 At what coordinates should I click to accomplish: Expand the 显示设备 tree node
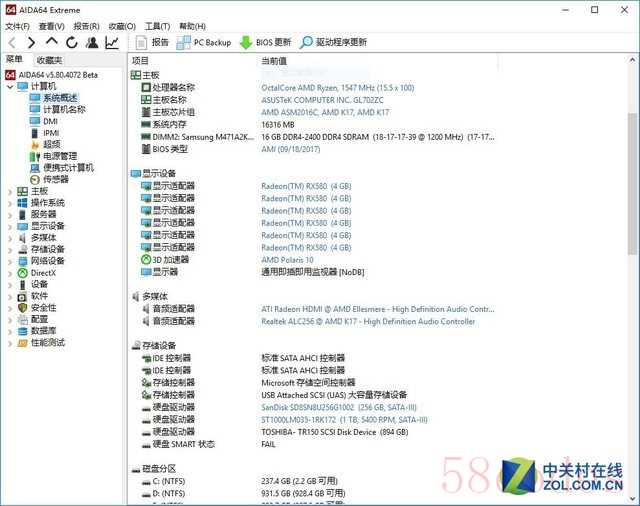10,226
